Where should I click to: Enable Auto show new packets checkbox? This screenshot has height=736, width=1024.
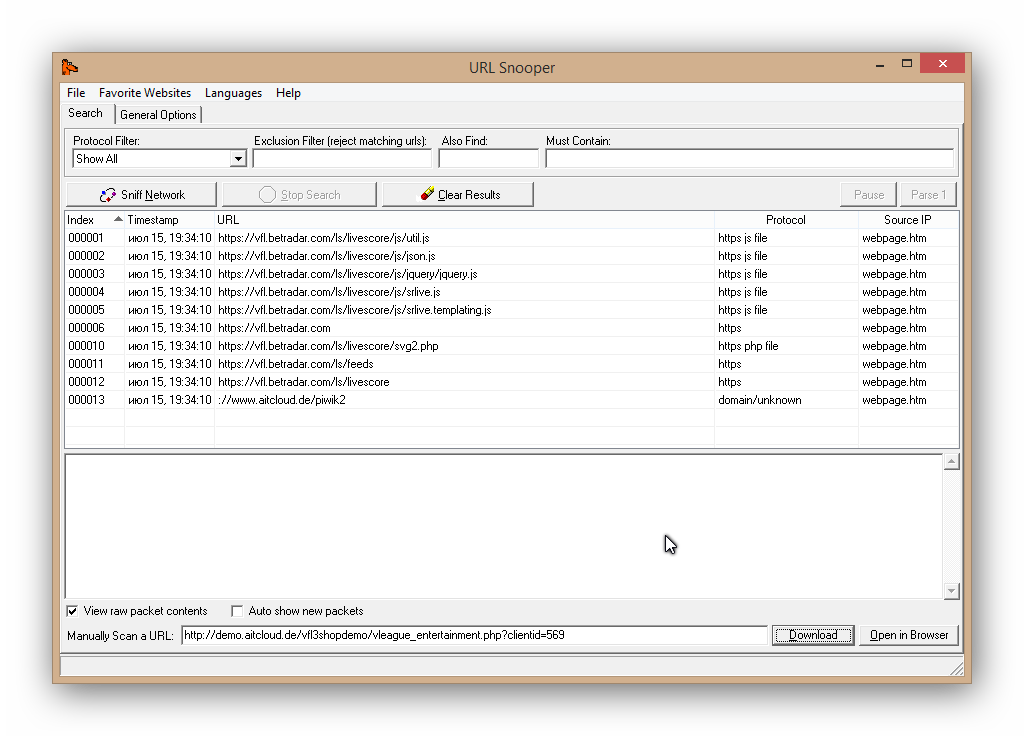coord(237,611)
